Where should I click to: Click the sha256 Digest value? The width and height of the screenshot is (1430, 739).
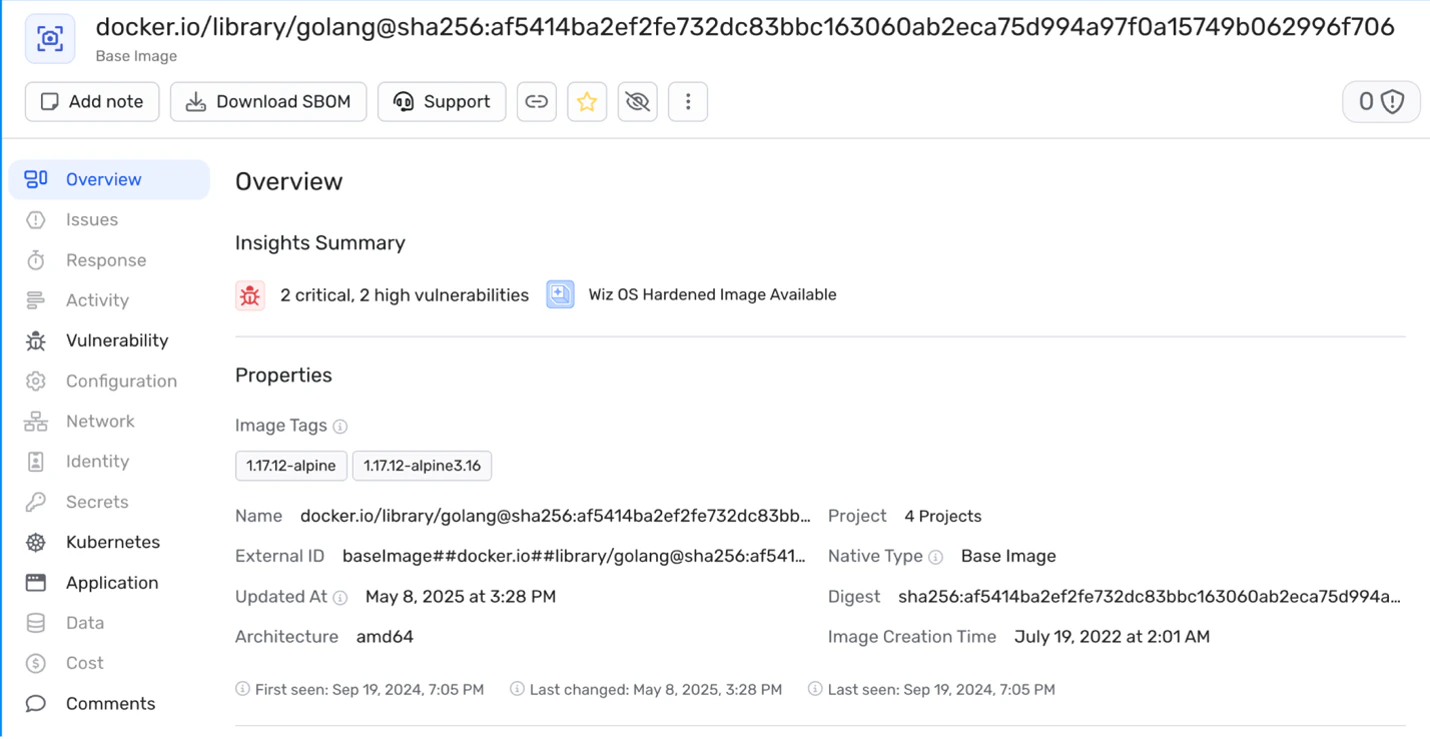1149,596
